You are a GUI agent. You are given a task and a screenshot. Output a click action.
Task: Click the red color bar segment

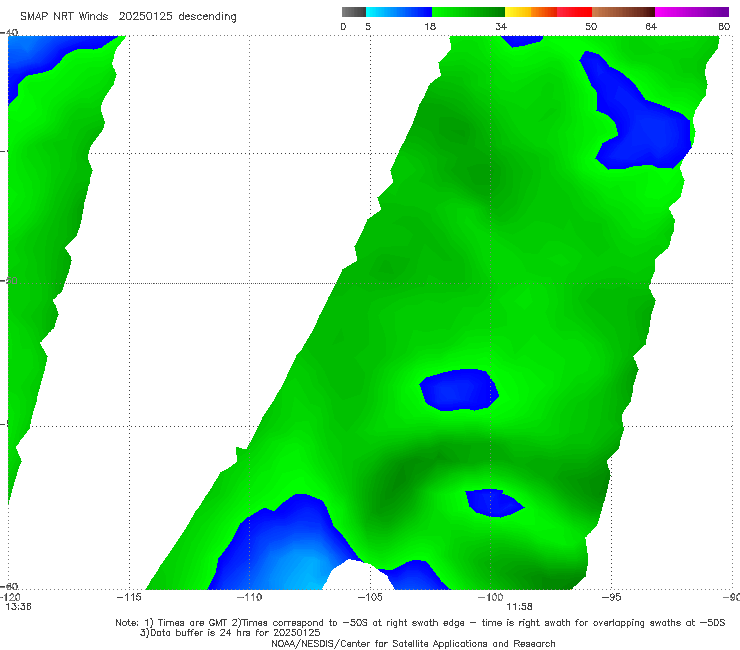(574, 12)
